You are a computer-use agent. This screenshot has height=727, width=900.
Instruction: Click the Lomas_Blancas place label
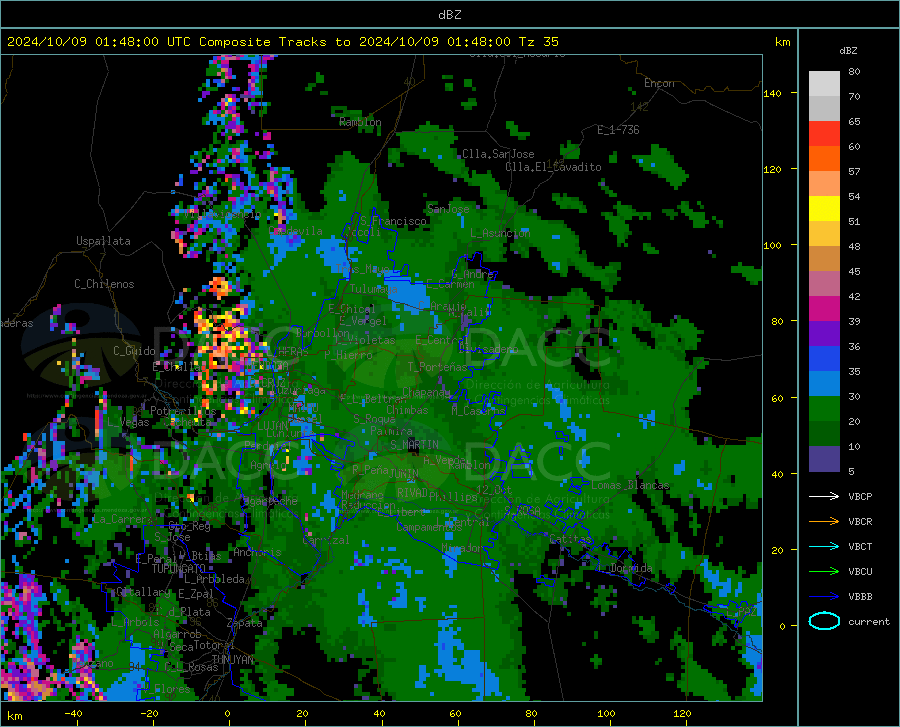tap(630, 485)
